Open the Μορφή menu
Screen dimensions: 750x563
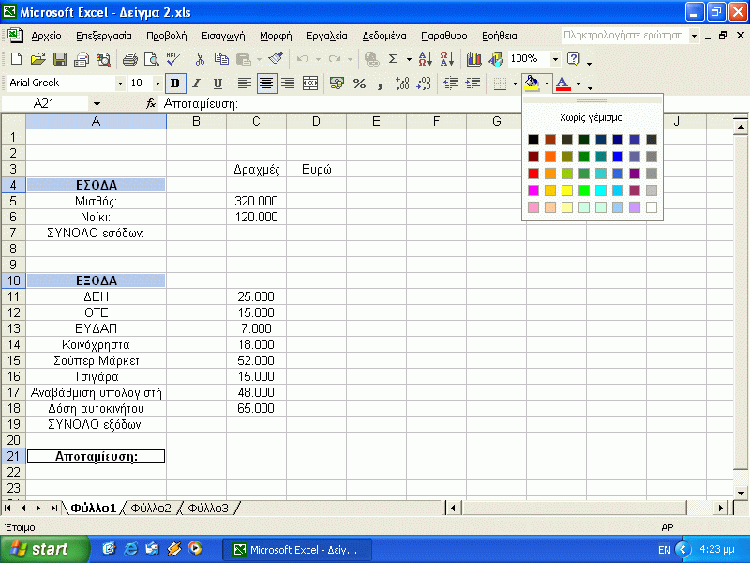(x=276, y=36)
